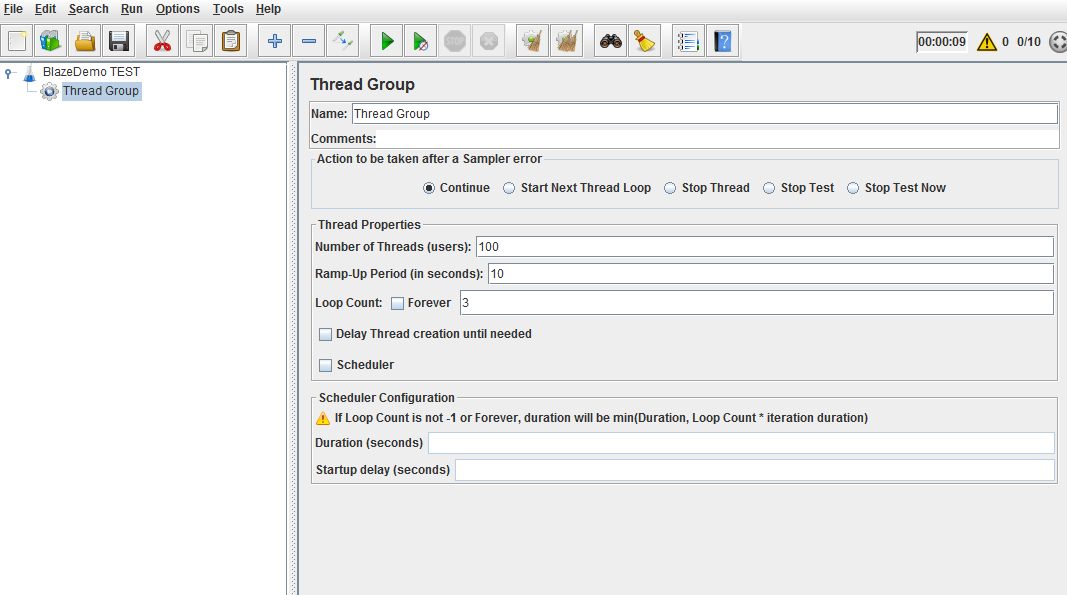Open the Options menu
Screen dimensions: 1067x595
pyautogui.click(x=177, y=9)
